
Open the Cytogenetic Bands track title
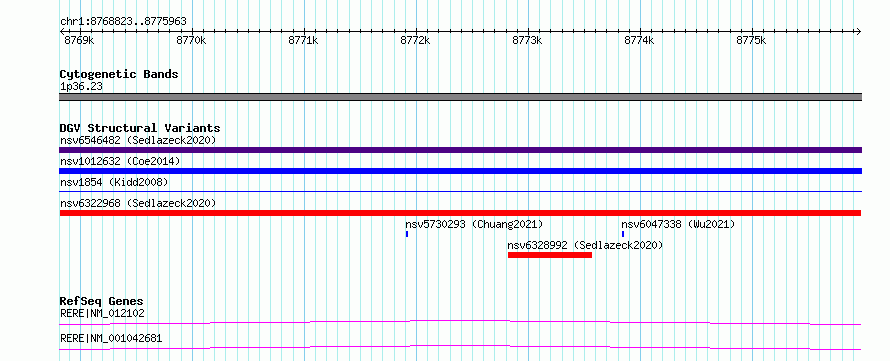tap(119, 74)
